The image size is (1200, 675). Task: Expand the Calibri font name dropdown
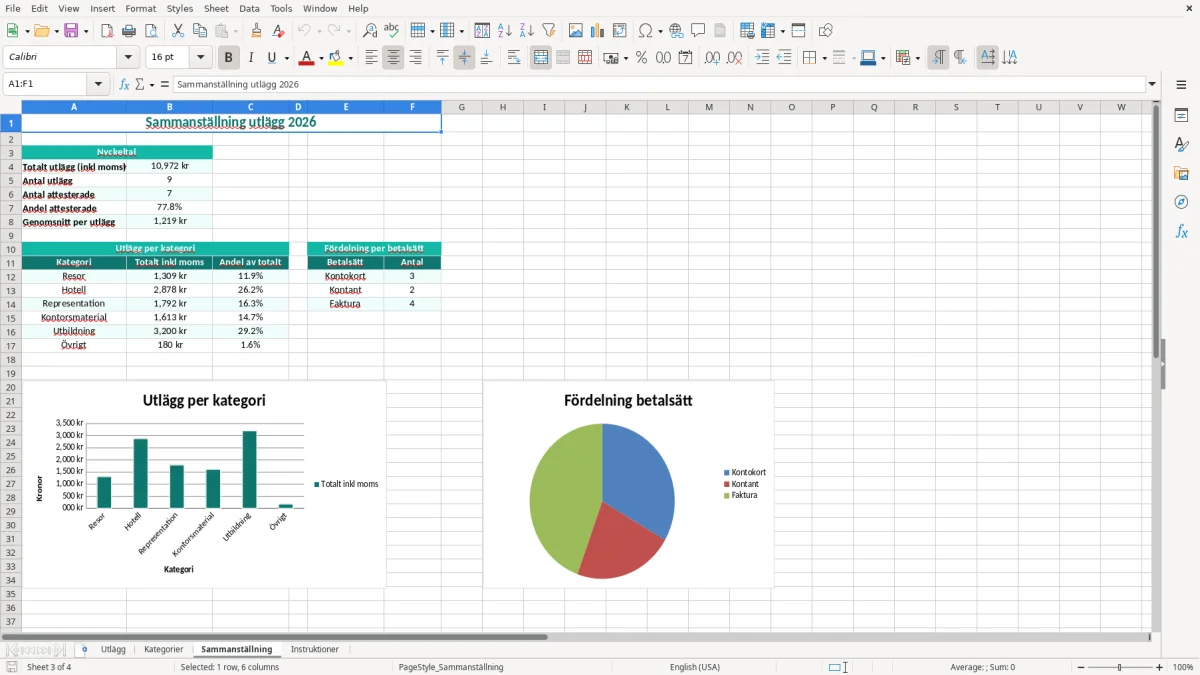click(x=128, y=58)
